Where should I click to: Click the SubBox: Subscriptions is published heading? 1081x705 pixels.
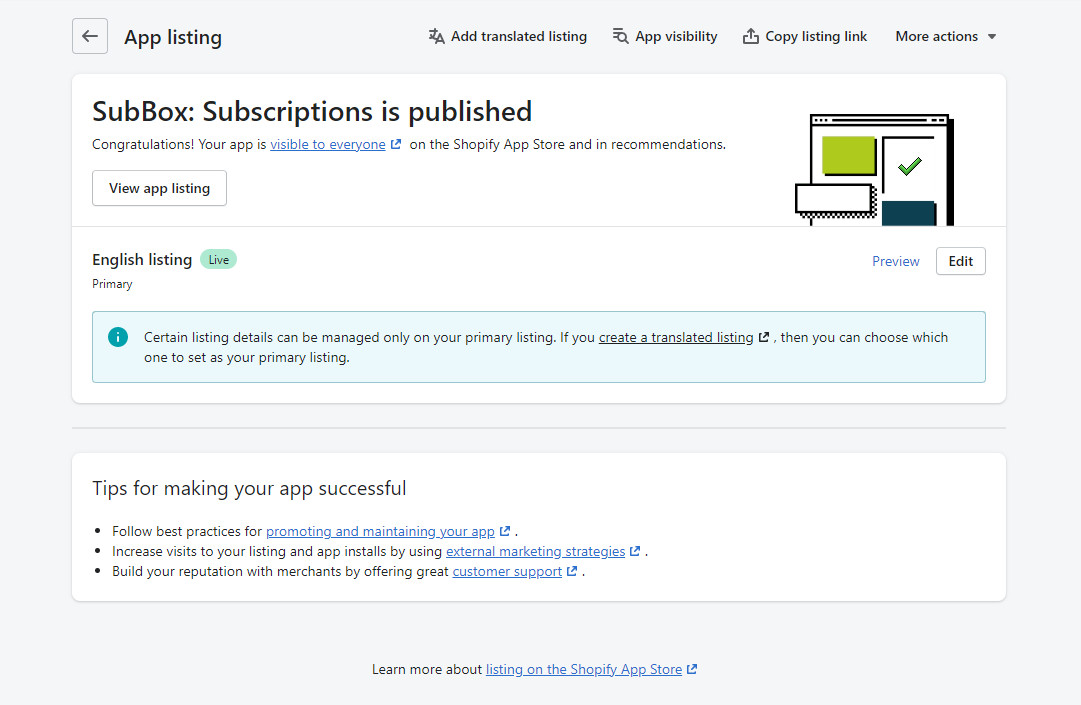[x=312, y=112]
